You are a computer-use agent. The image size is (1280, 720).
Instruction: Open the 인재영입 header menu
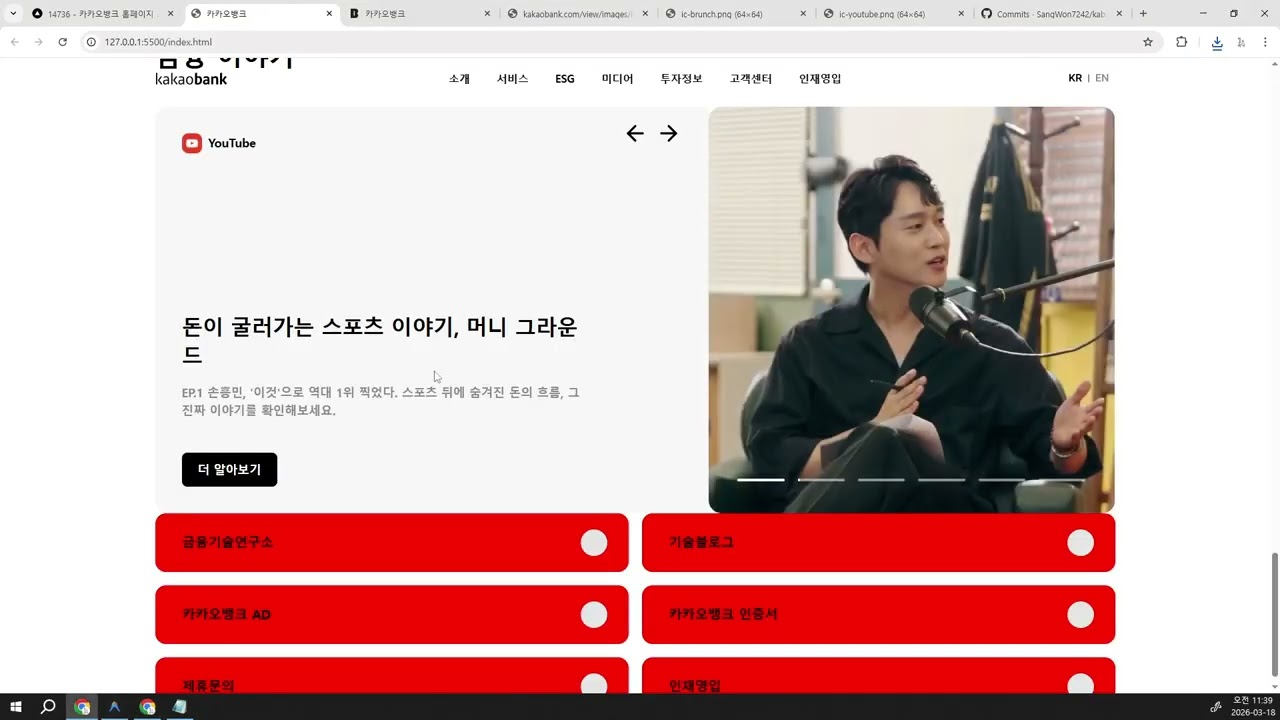(820, 79)
